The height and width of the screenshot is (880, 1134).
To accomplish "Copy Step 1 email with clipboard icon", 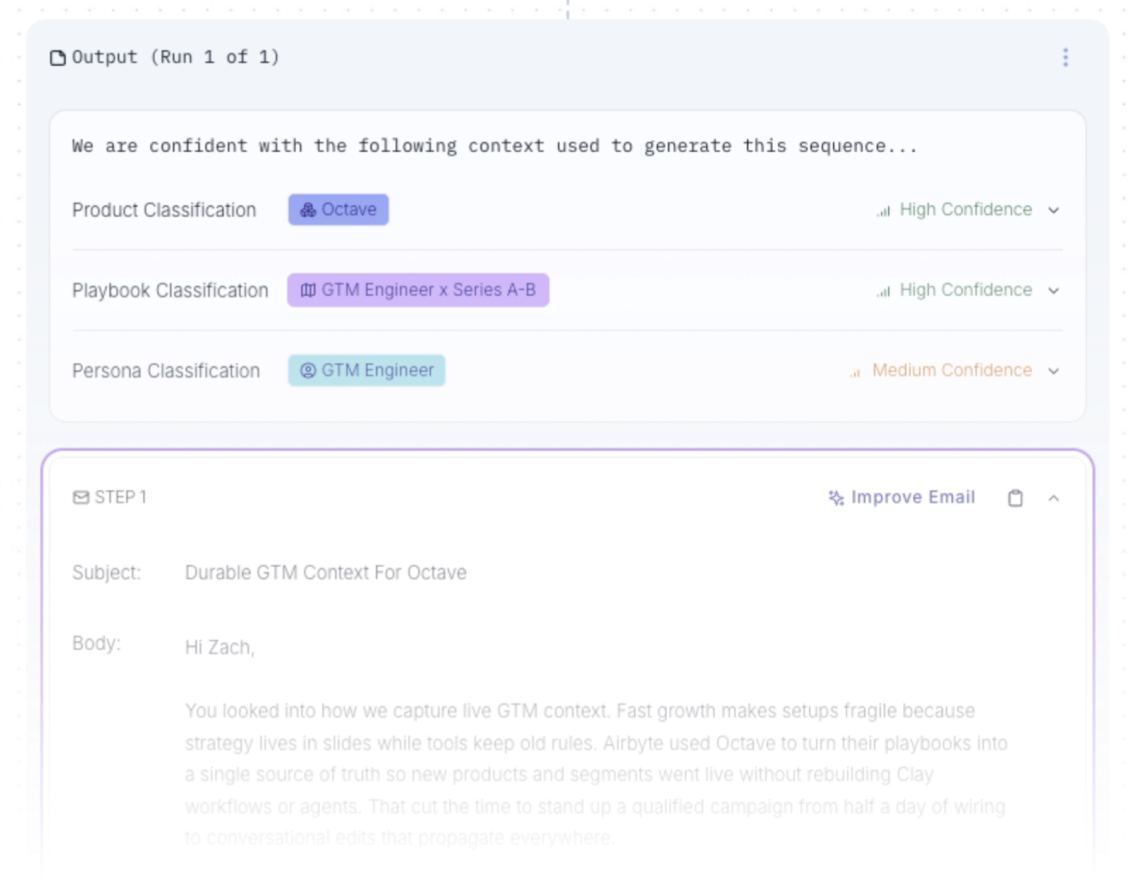I will [x=1015, y=497].
